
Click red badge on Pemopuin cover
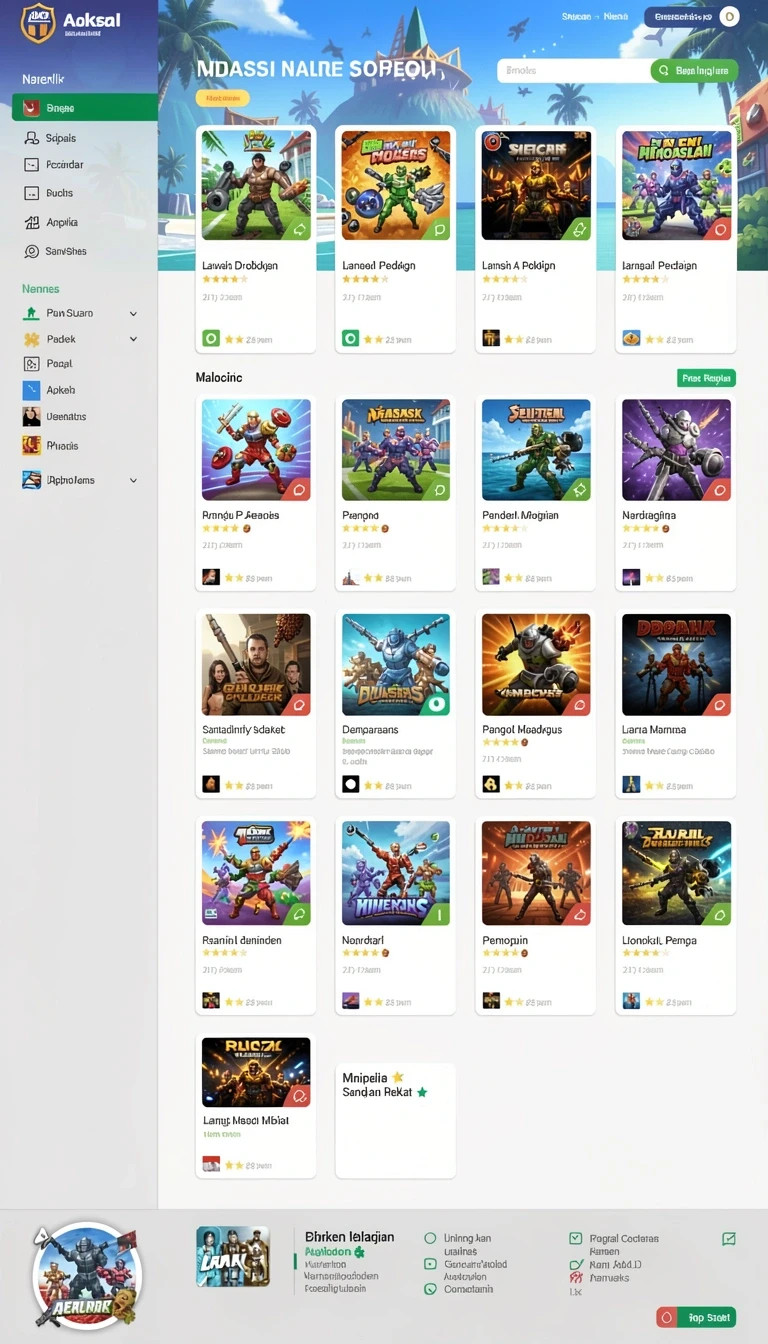coord(579,913)
